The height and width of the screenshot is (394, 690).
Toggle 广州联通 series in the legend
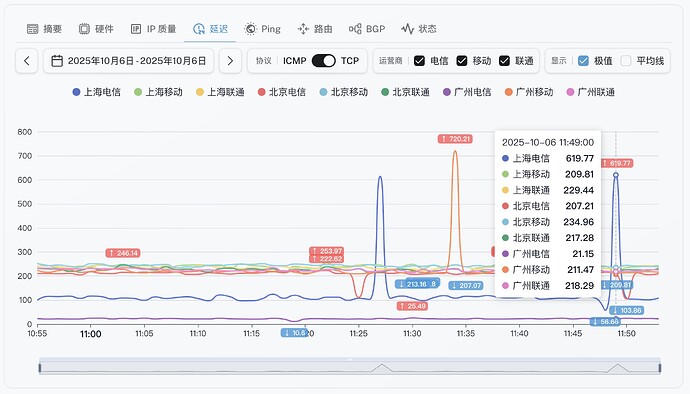click(591, 92)
